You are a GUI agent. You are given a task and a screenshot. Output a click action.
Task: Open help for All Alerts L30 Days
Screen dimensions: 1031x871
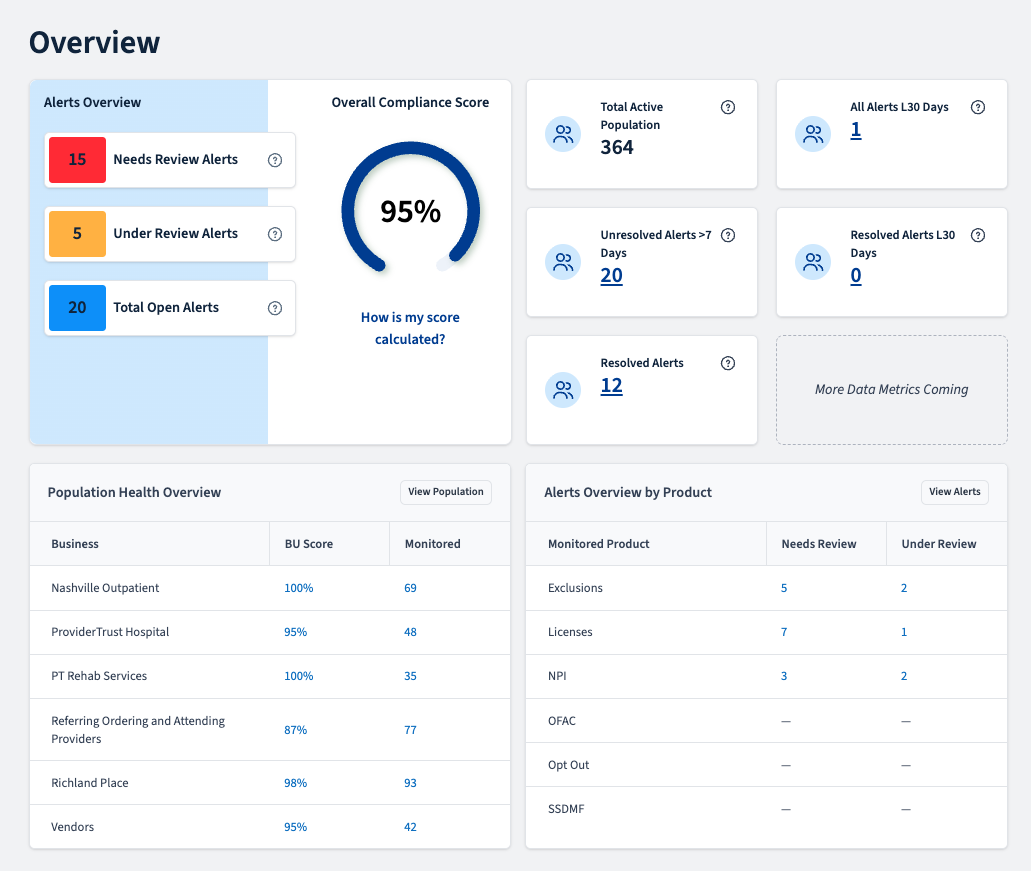978,107
